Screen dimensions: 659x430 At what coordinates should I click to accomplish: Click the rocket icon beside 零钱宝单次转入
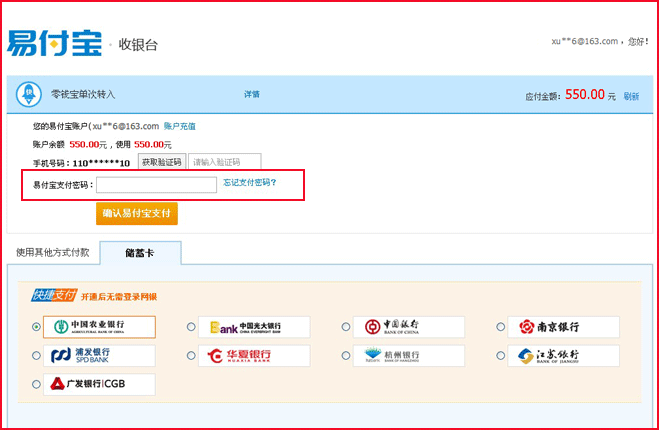(x=29, y=94)
